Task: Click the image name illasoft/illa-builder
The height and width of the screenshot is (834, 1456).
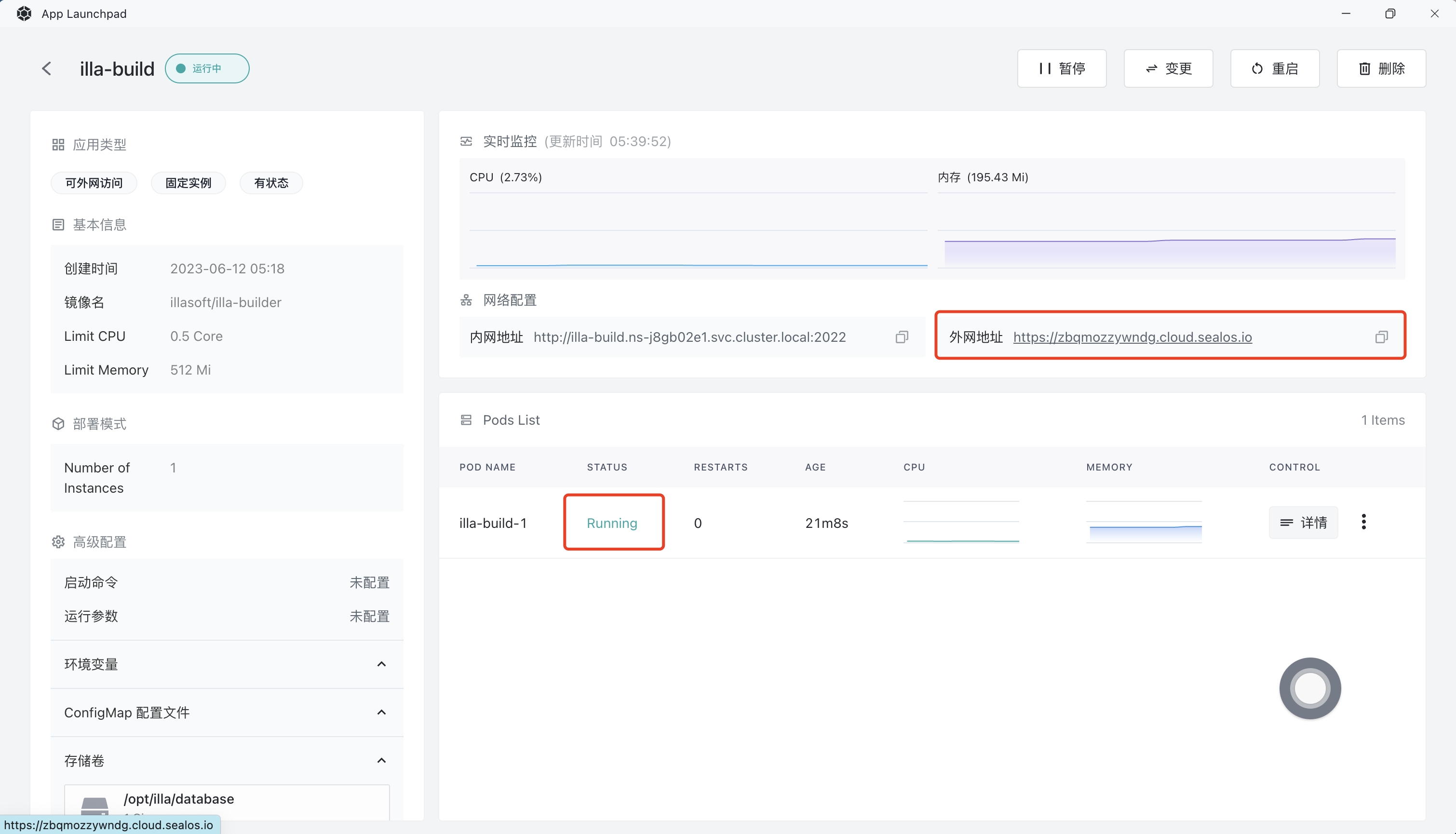Action: tap(226, 302)
